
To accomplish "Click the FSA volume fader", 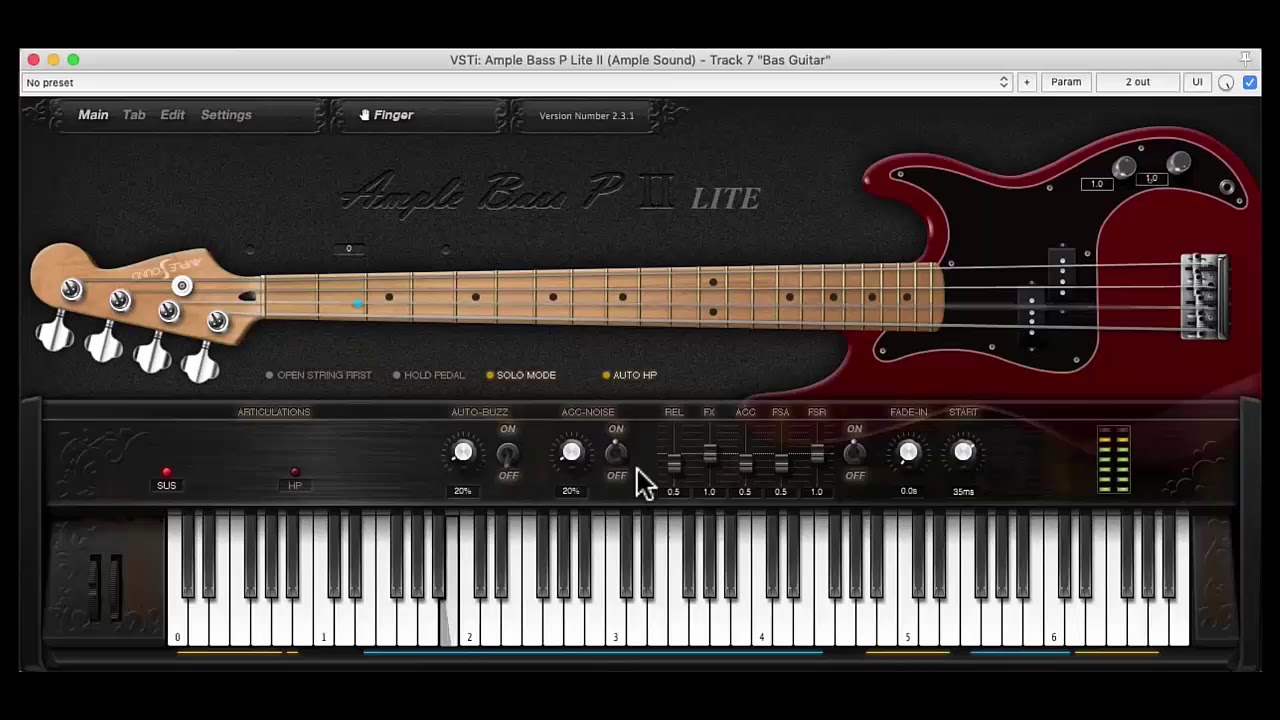I will (781, 463).
